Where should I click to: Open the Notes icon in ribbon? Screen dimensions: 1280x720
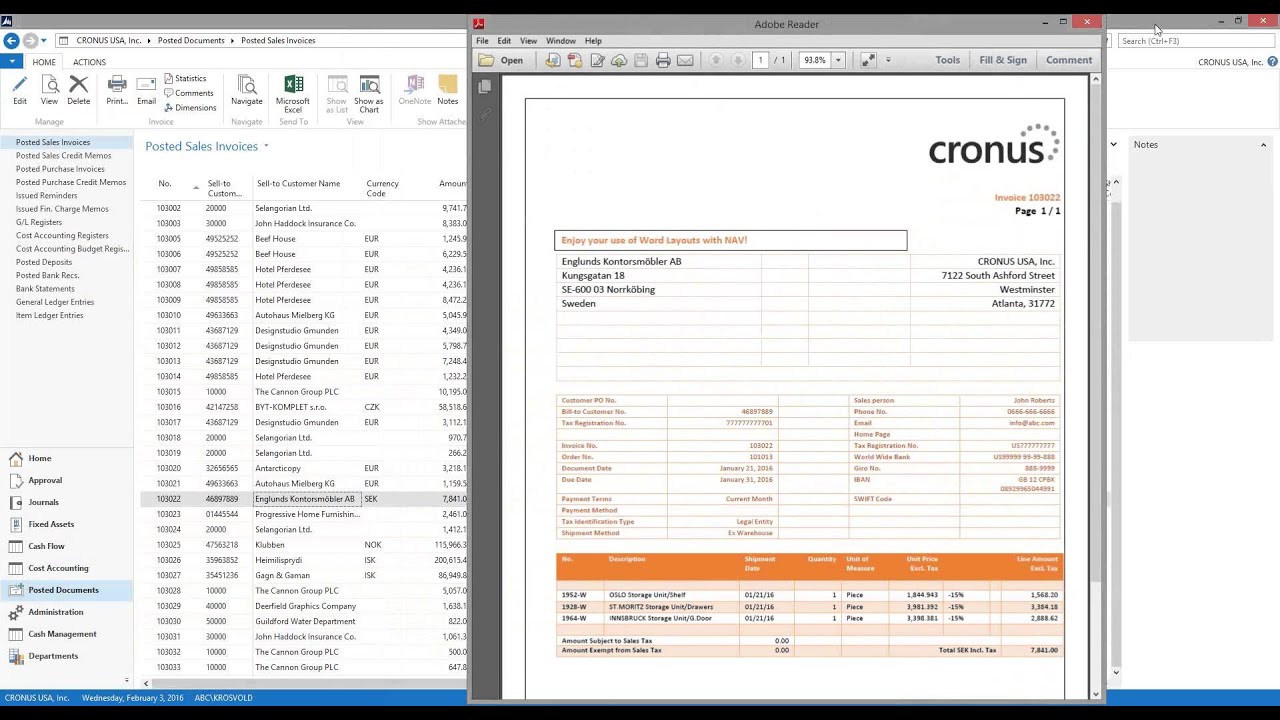(x=447, y=85)
